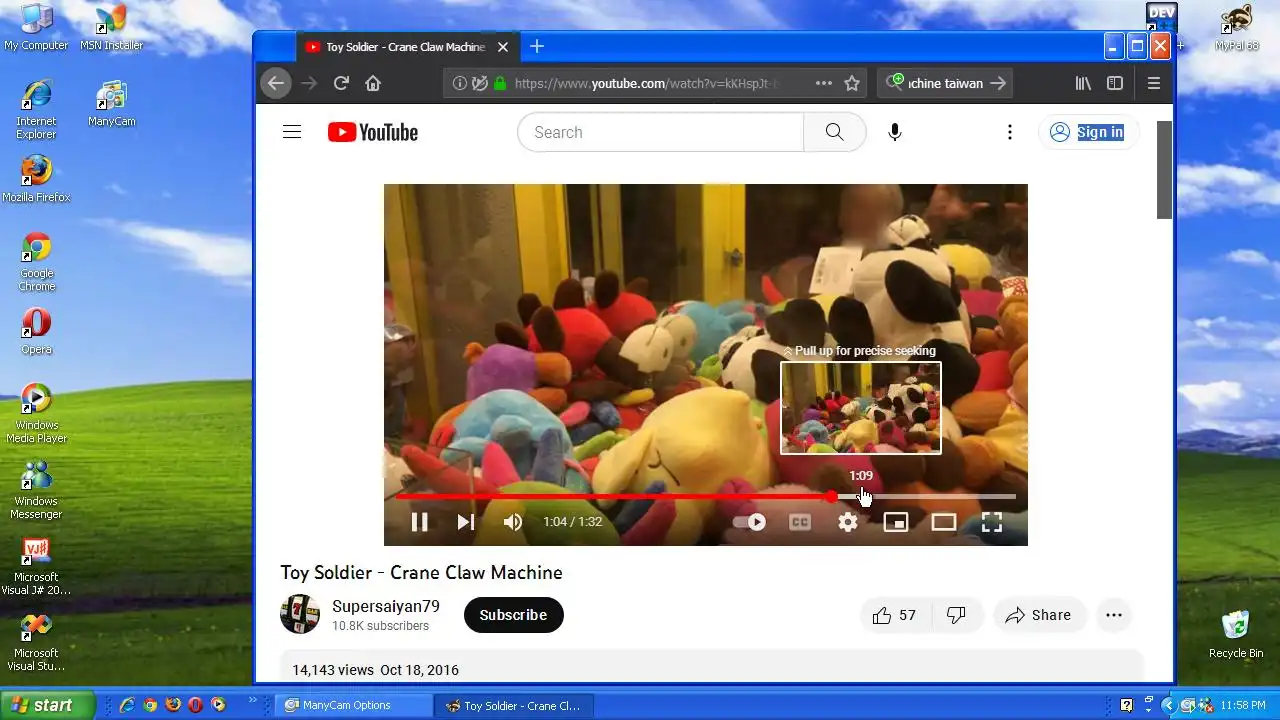Viewport: 1280px width, 720px height.
Task: Pause the YouTube video
Action: point(420,522)
